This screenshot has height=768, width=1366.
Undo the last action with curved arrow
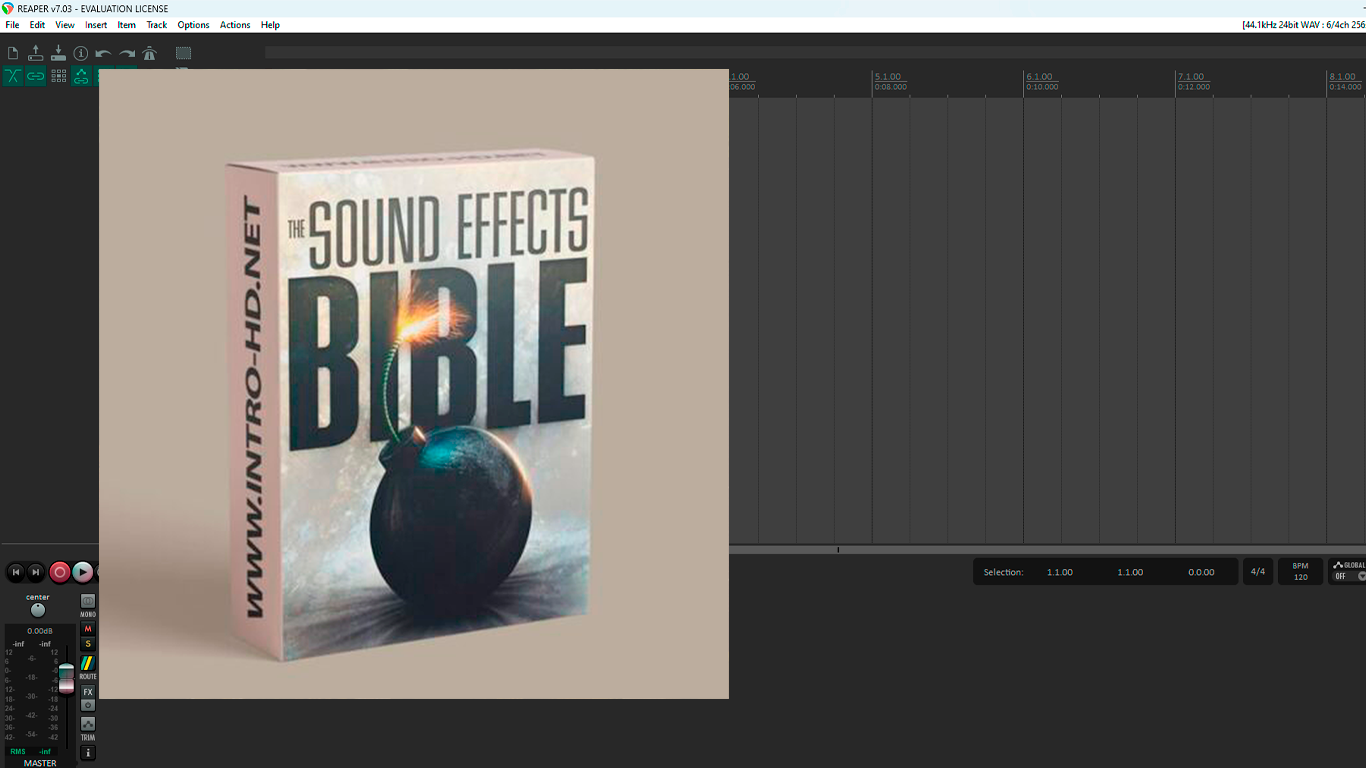pyautogui.click(x=104, y=54)
